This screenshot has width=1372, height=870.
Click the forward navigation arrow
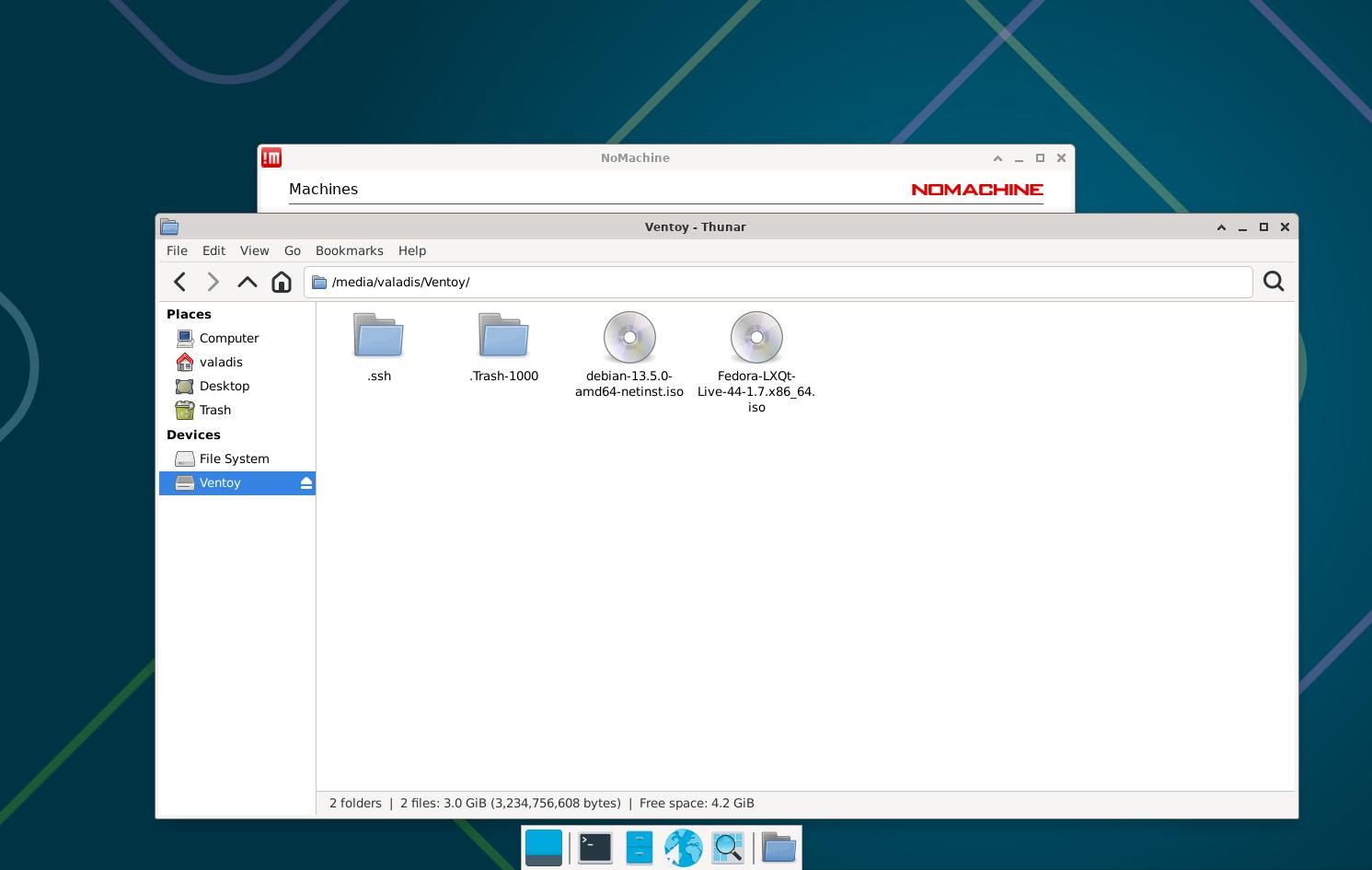click(x=213, y=282)
